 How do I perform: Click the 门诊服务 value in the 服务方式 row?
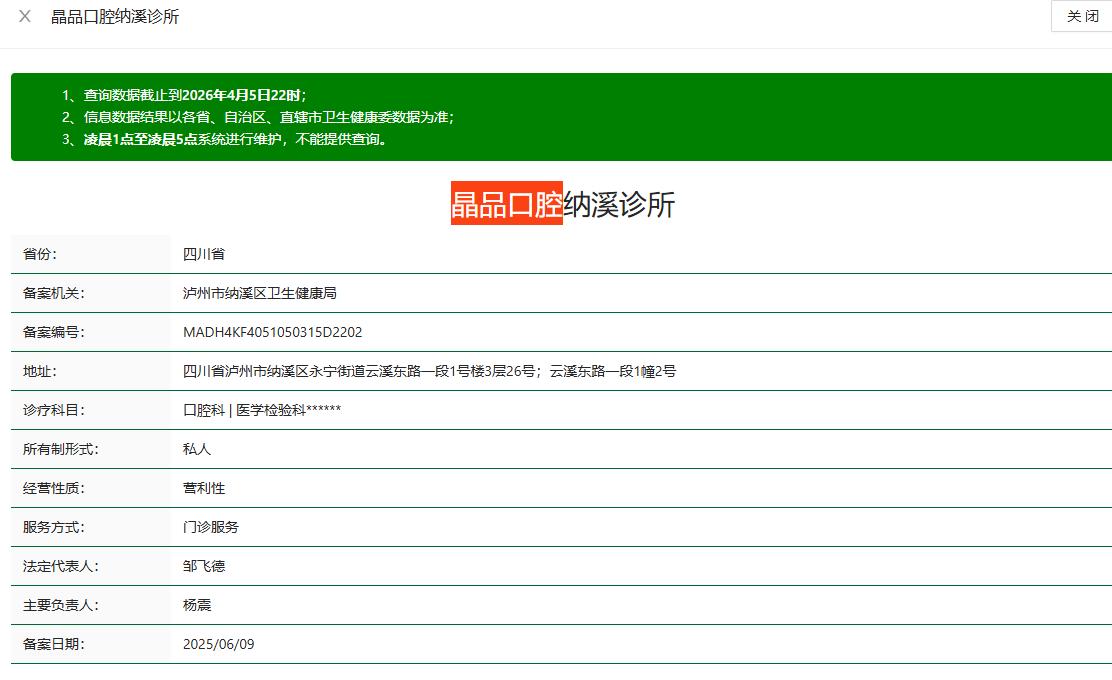(x=211, y=527)
